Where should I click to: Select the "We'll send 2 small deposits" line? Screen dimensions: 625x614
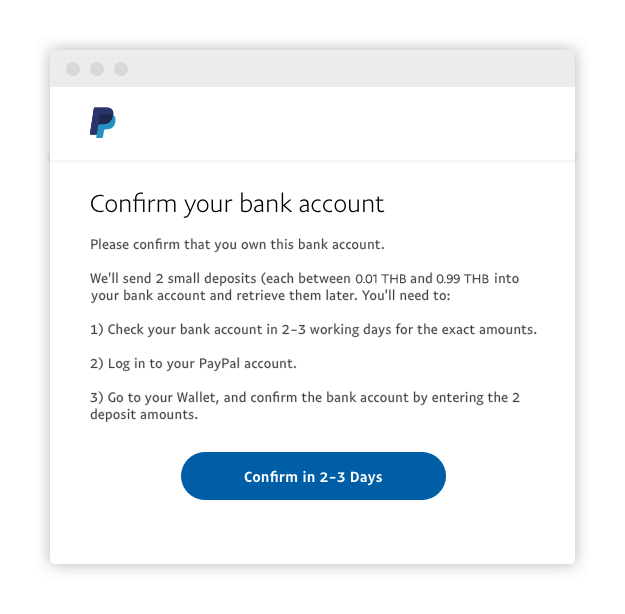pyautogui.click(x=220, y=278)
